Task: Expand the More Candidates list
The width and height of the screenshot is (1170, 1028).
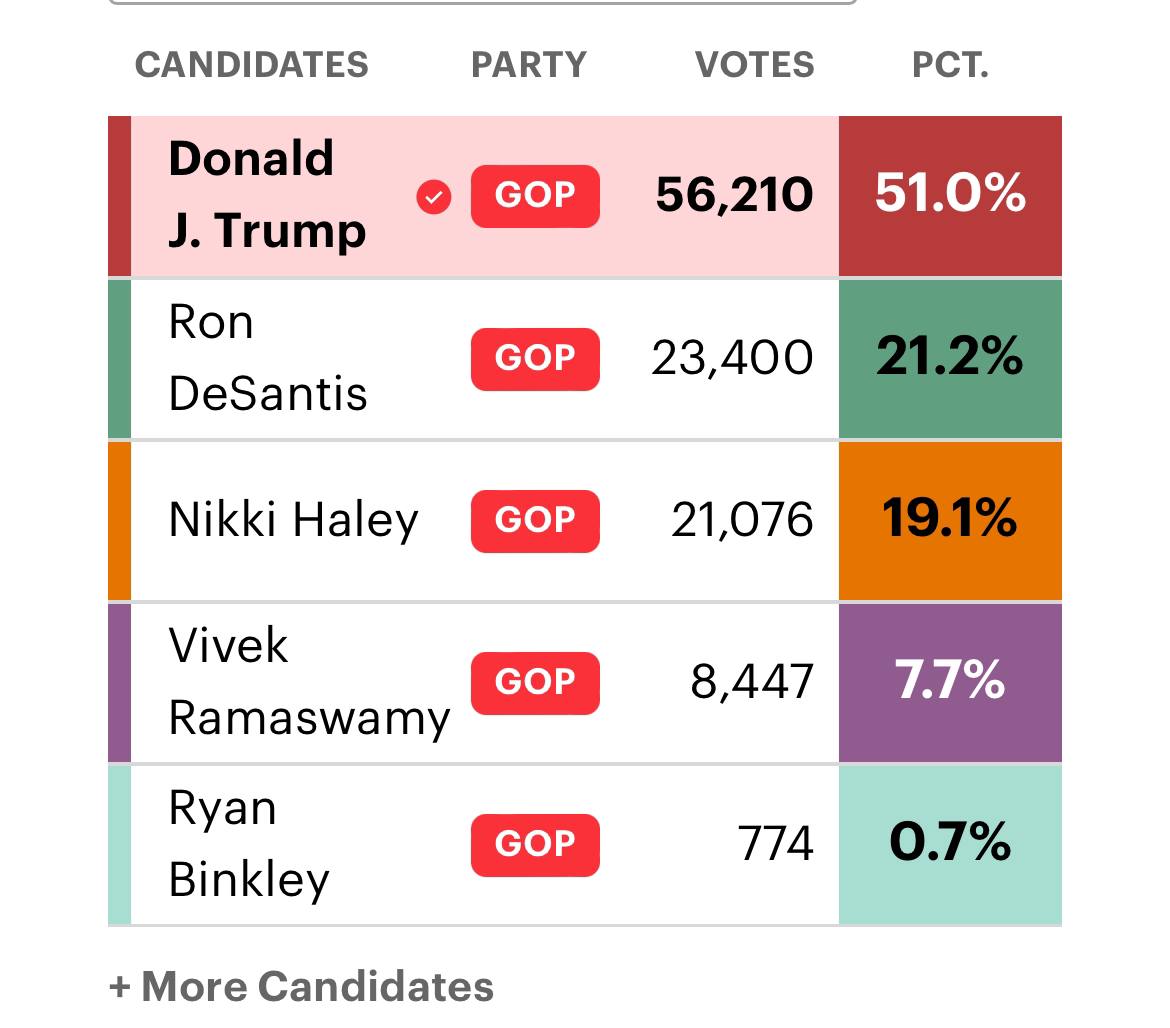Action: click(301, 986)
